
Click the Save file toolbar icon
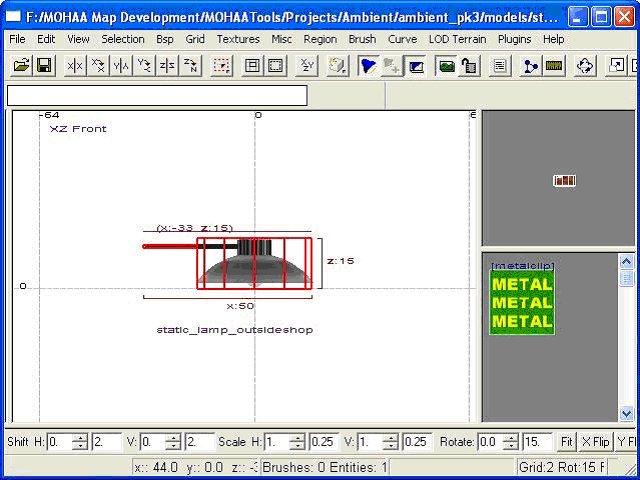point(44,66)
